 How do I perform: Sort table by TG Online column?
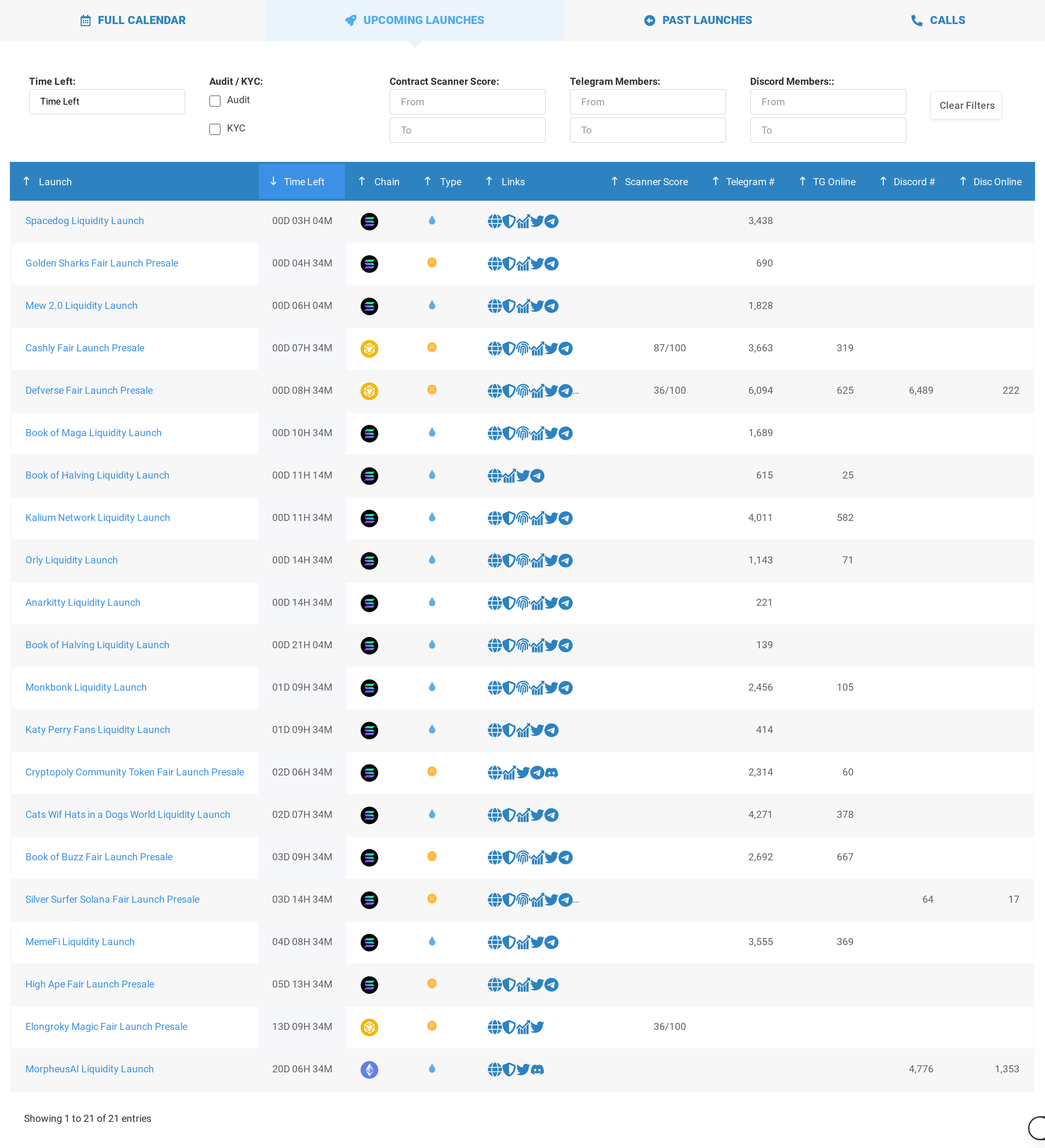(x=828, y=182)
